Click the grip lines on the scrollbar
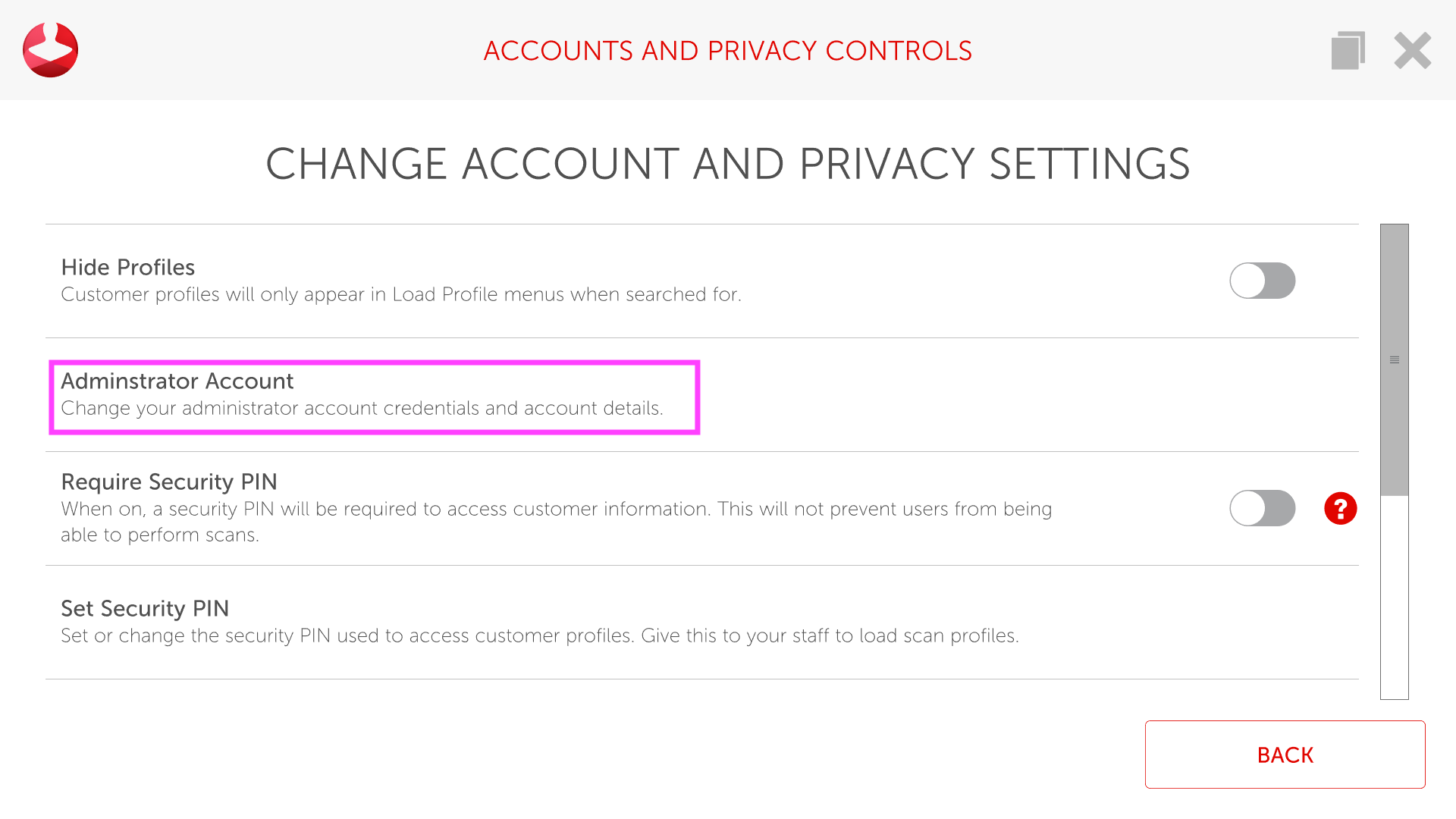1456x819 pixels. click(1394, 359)
